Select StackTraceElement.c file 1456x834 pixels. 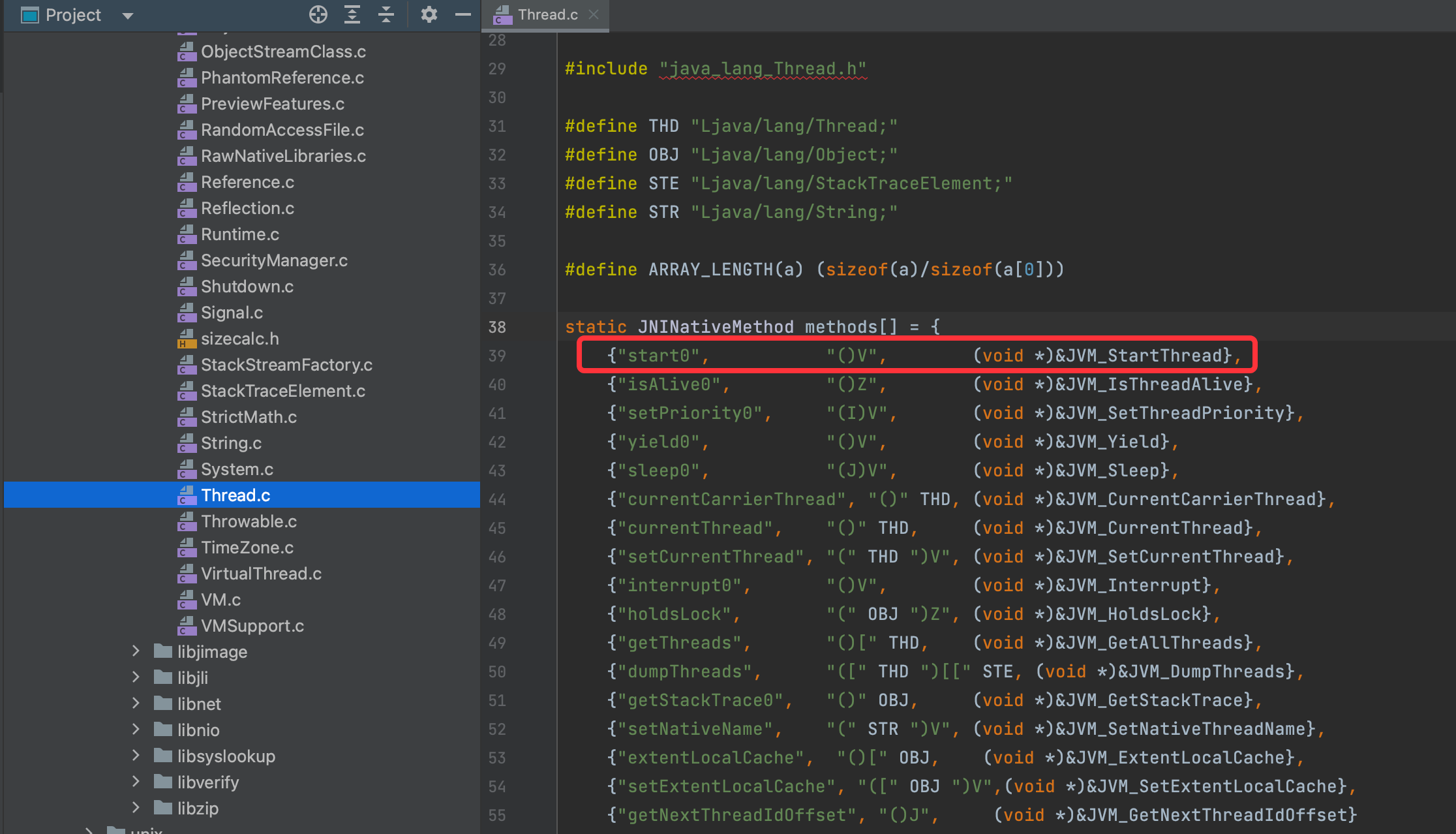(x=283, y=391)
